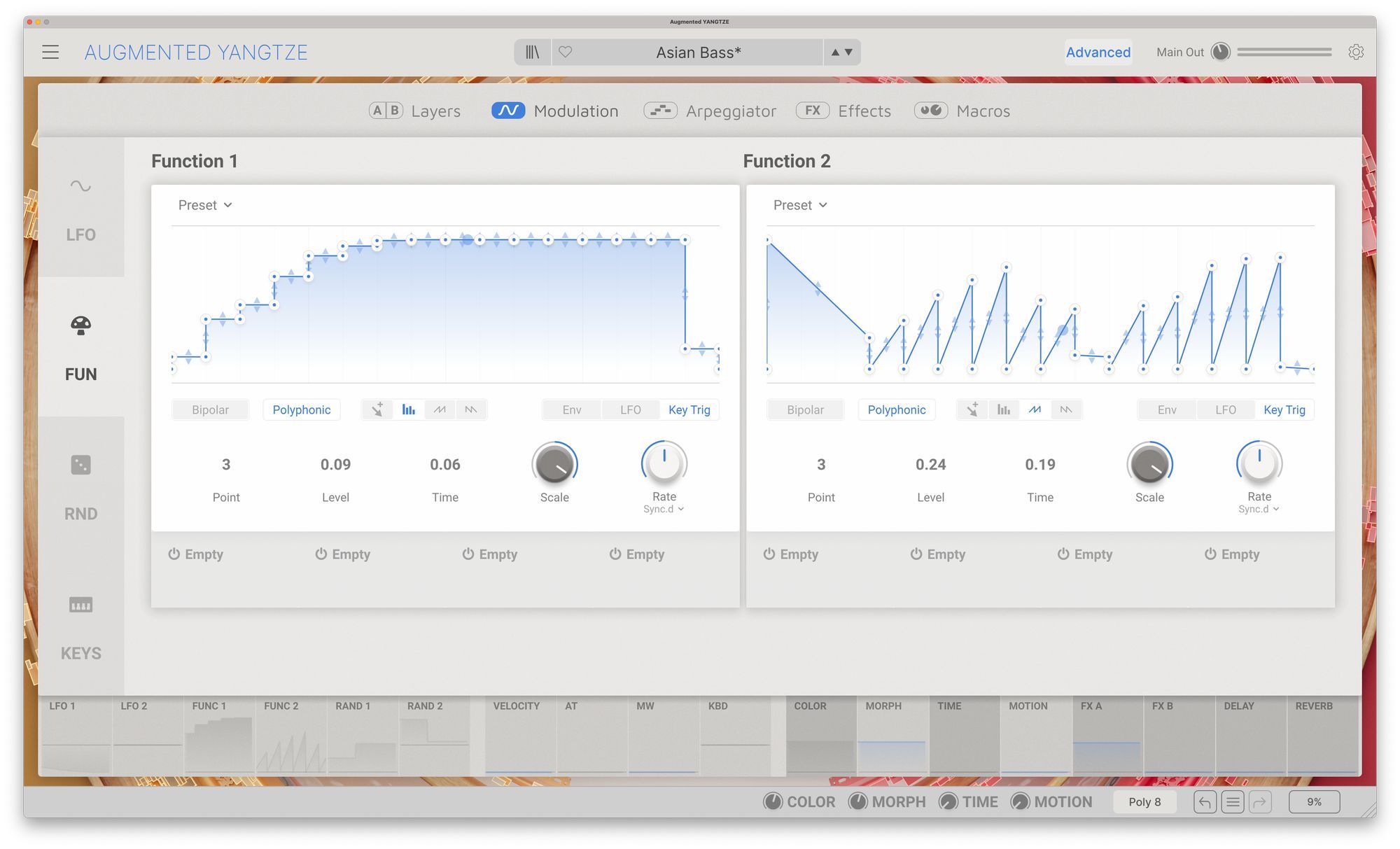Open settings gear icon

(1356, 52)
